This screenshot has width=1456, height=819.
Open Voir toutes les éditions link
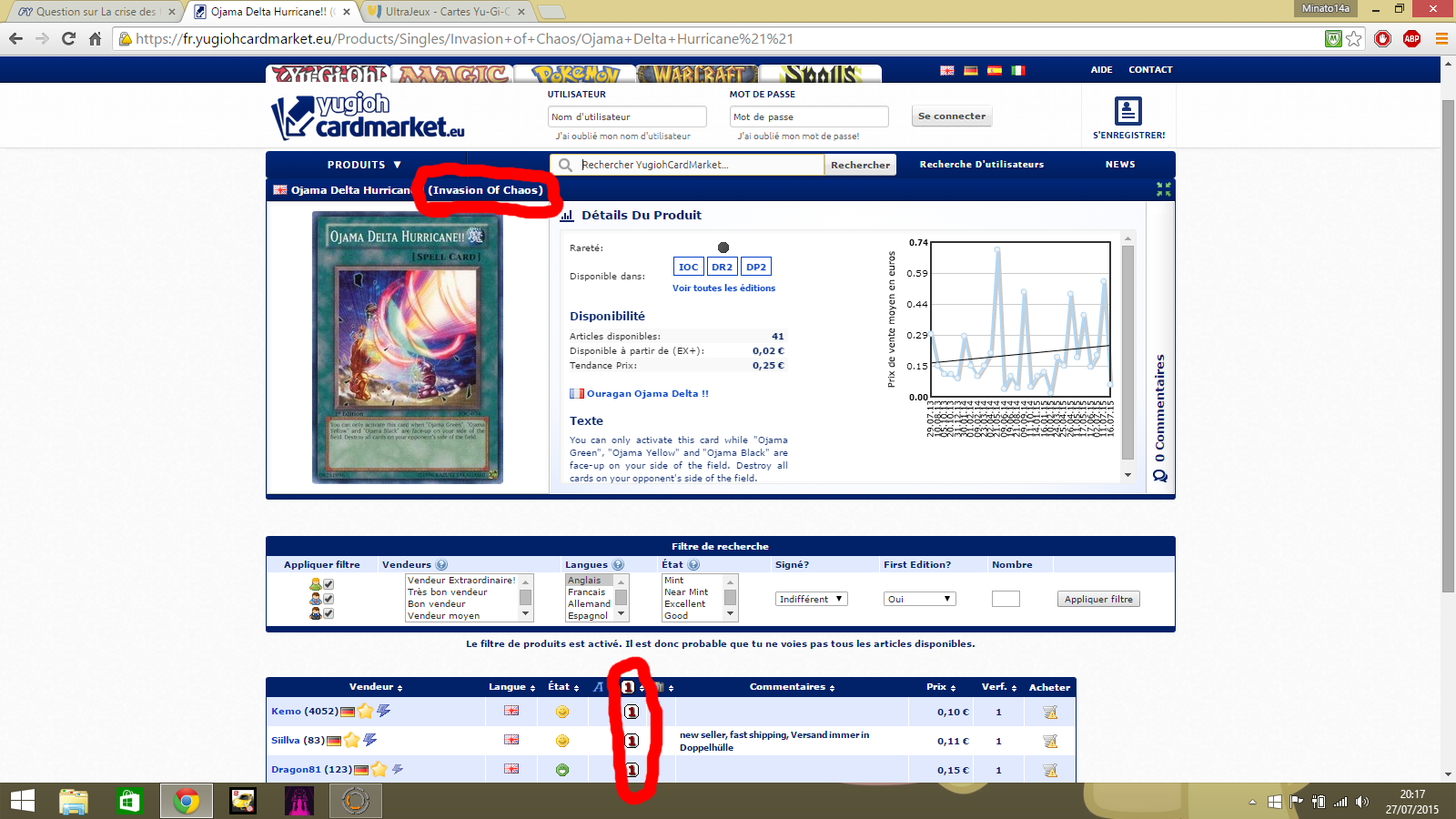723,288
